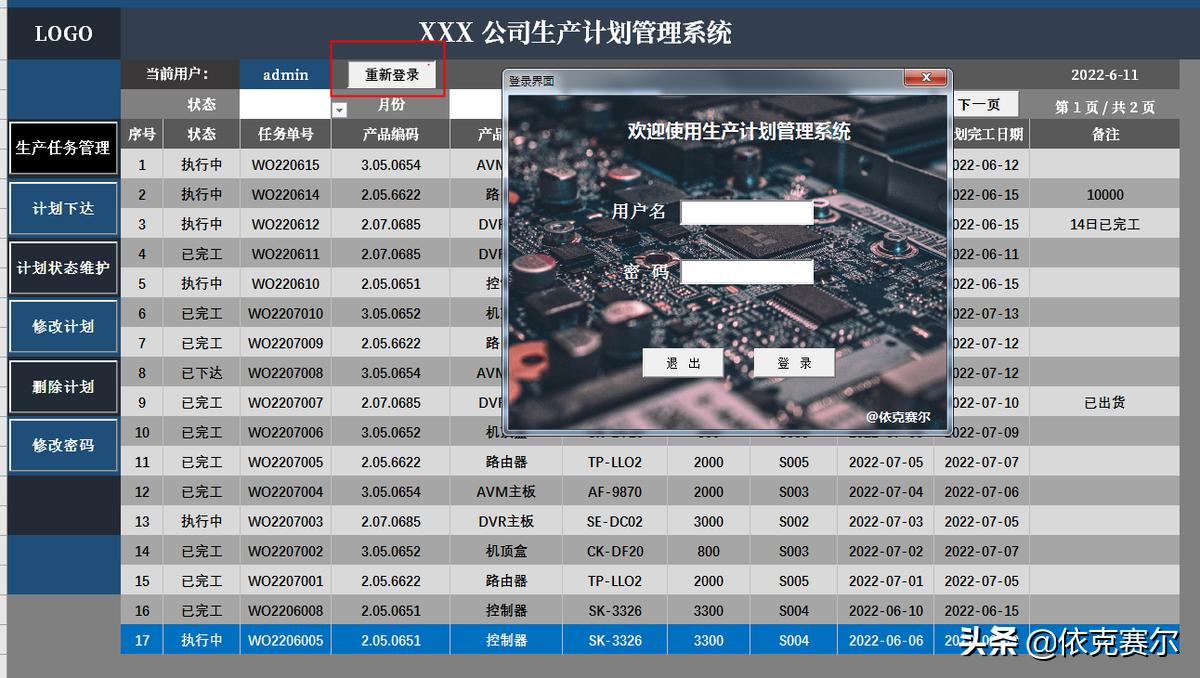
Task: Click the 登录 button in the login dialog
Action: (795, 363)
